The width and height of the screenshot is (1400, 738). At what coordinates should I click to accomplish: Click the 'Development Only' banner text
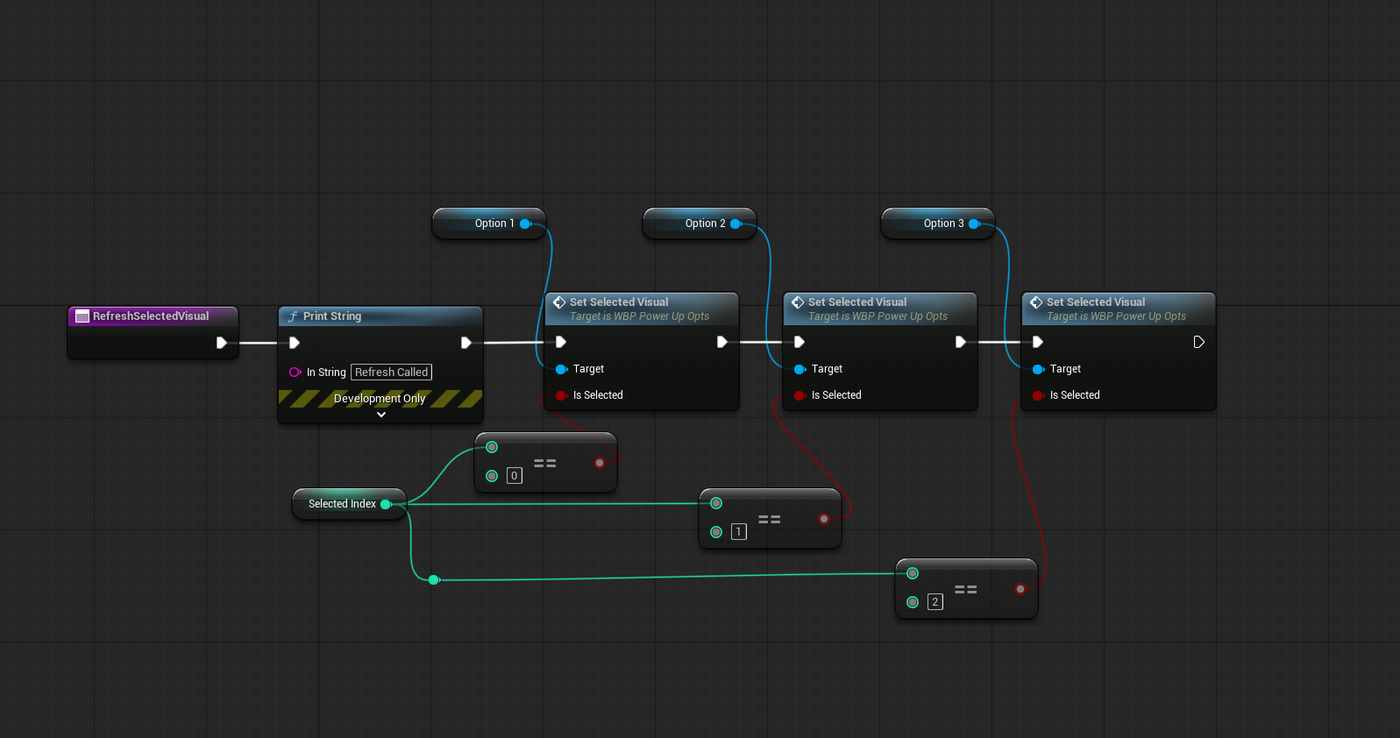click(380, 398)
